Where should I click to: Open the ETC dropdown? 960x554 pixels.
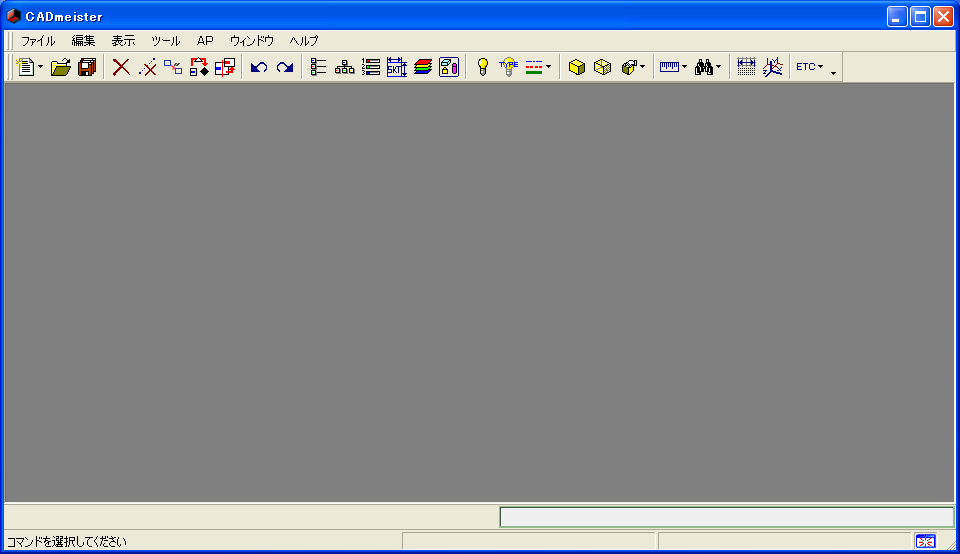809,67
